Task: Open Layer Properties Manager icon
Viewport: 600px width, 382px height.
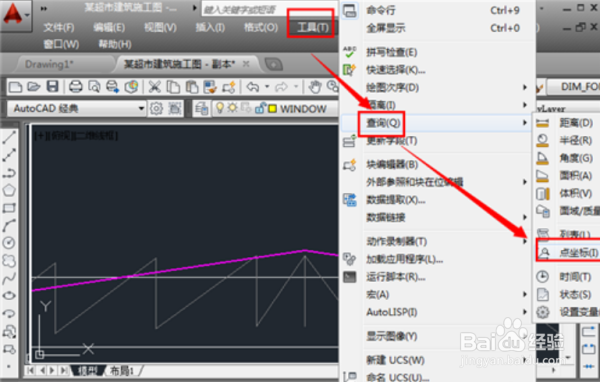Action: tap(201, 109)
